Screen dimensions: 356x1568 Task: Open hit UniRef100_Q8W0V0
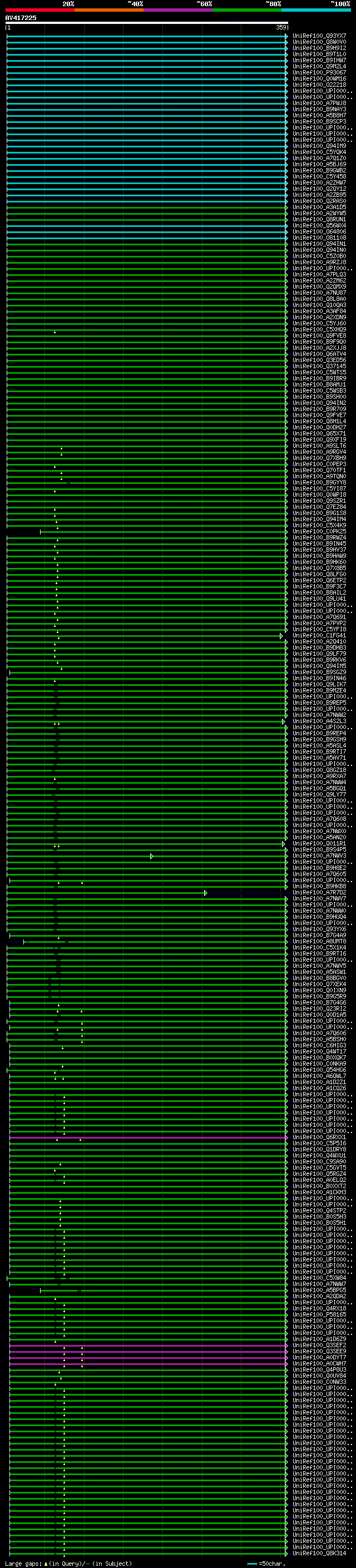319,42
